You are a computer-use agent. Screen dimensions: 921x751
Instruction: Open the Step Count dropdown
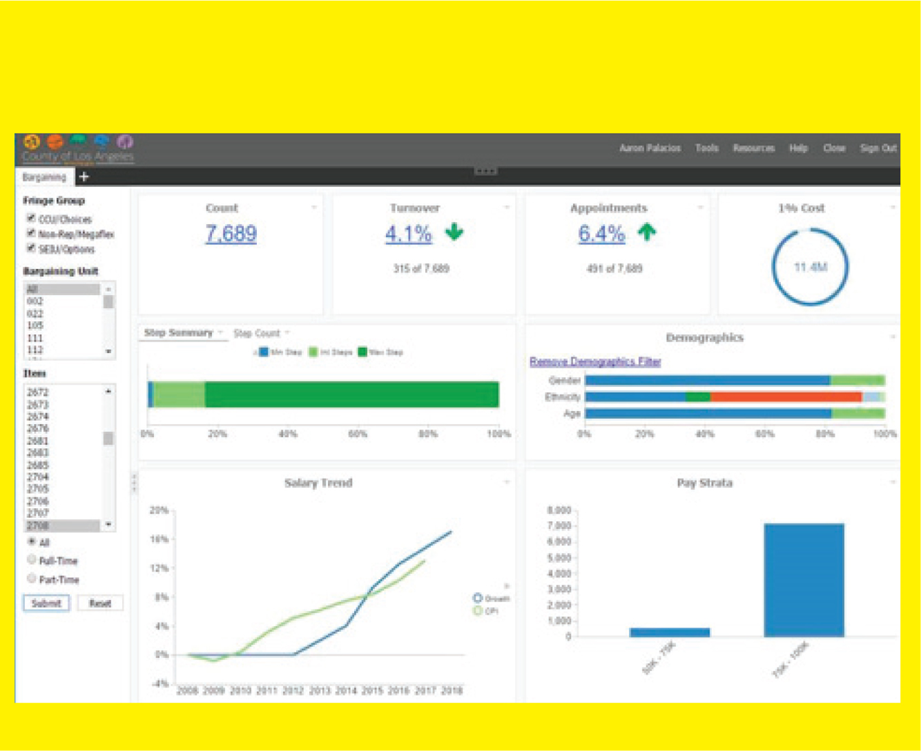pyautogui.click(x=261, y=333)
